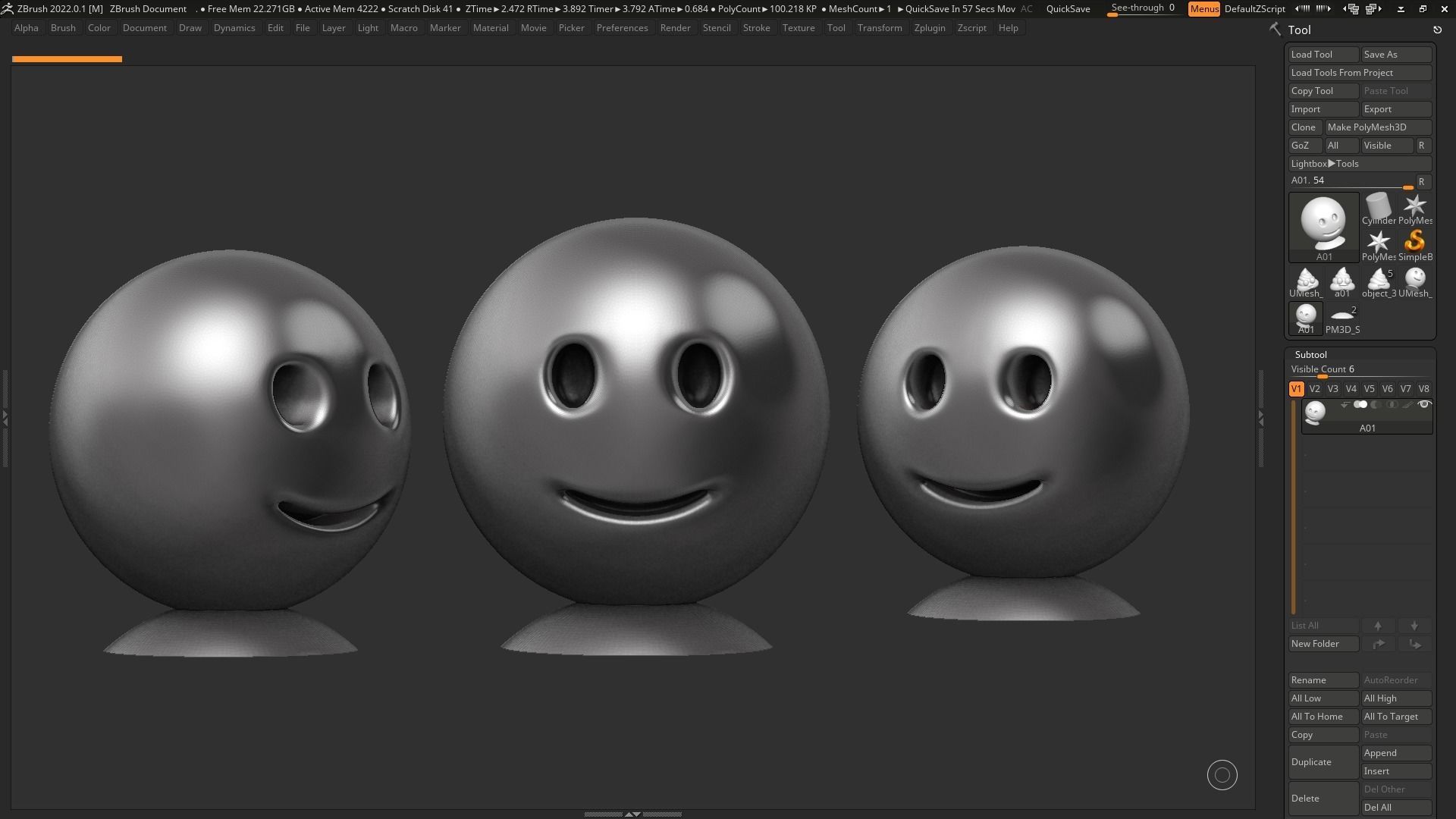Select the lowercase a01 tool thumbnail
The image size is (1456, 819).
point(1341,281)
